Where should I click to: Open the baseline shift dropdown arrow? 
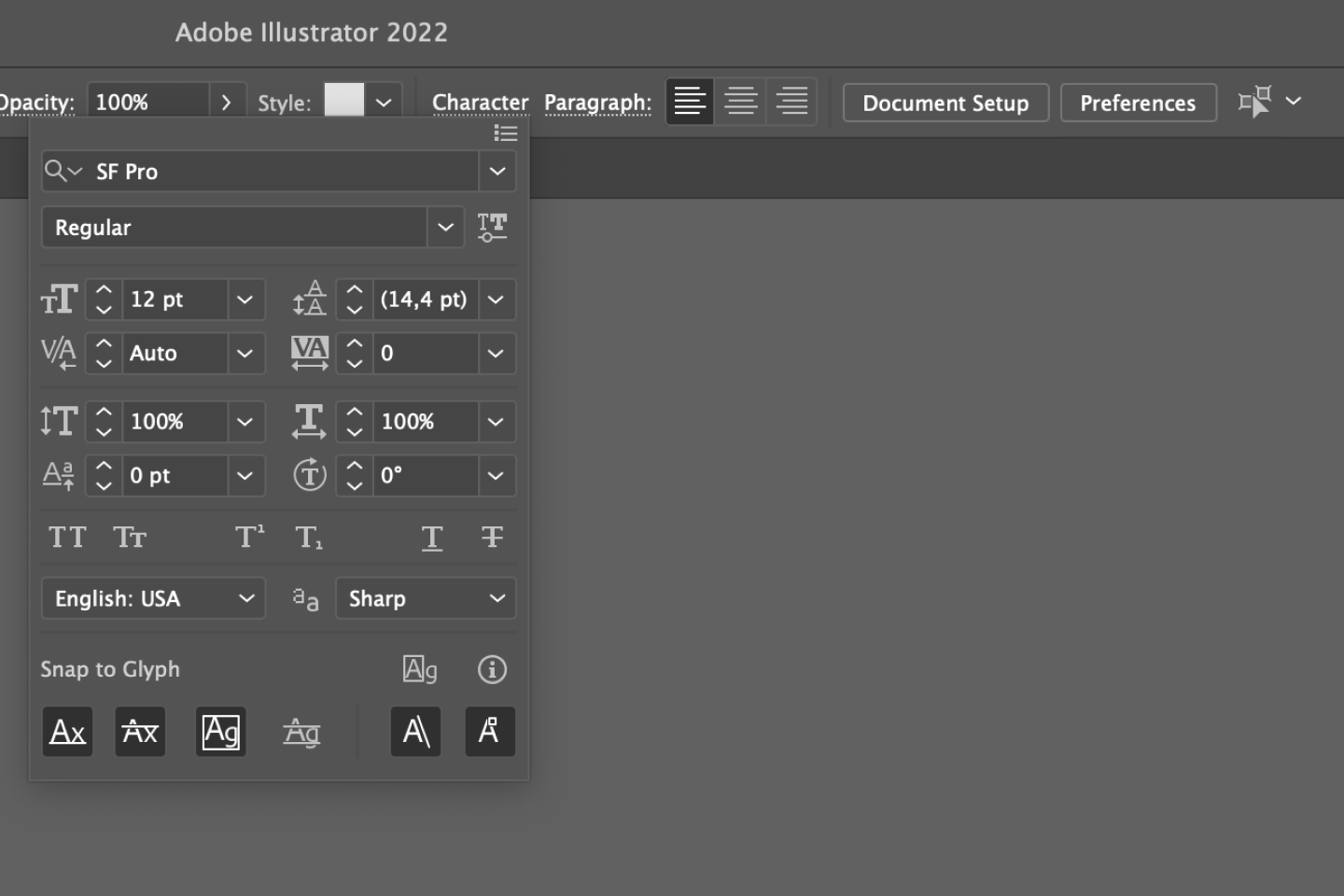point(245,476)
